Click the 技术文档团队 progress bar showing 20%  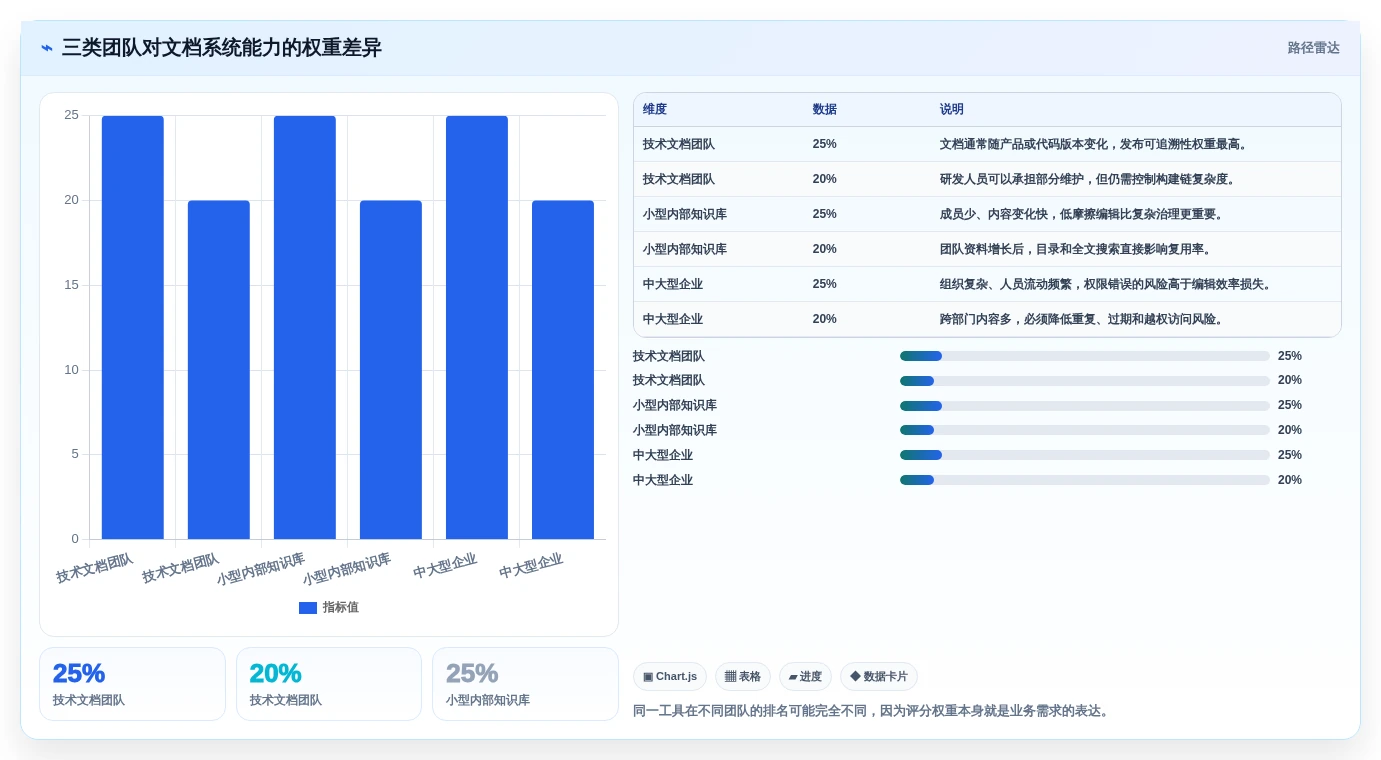click(1085, 381)
